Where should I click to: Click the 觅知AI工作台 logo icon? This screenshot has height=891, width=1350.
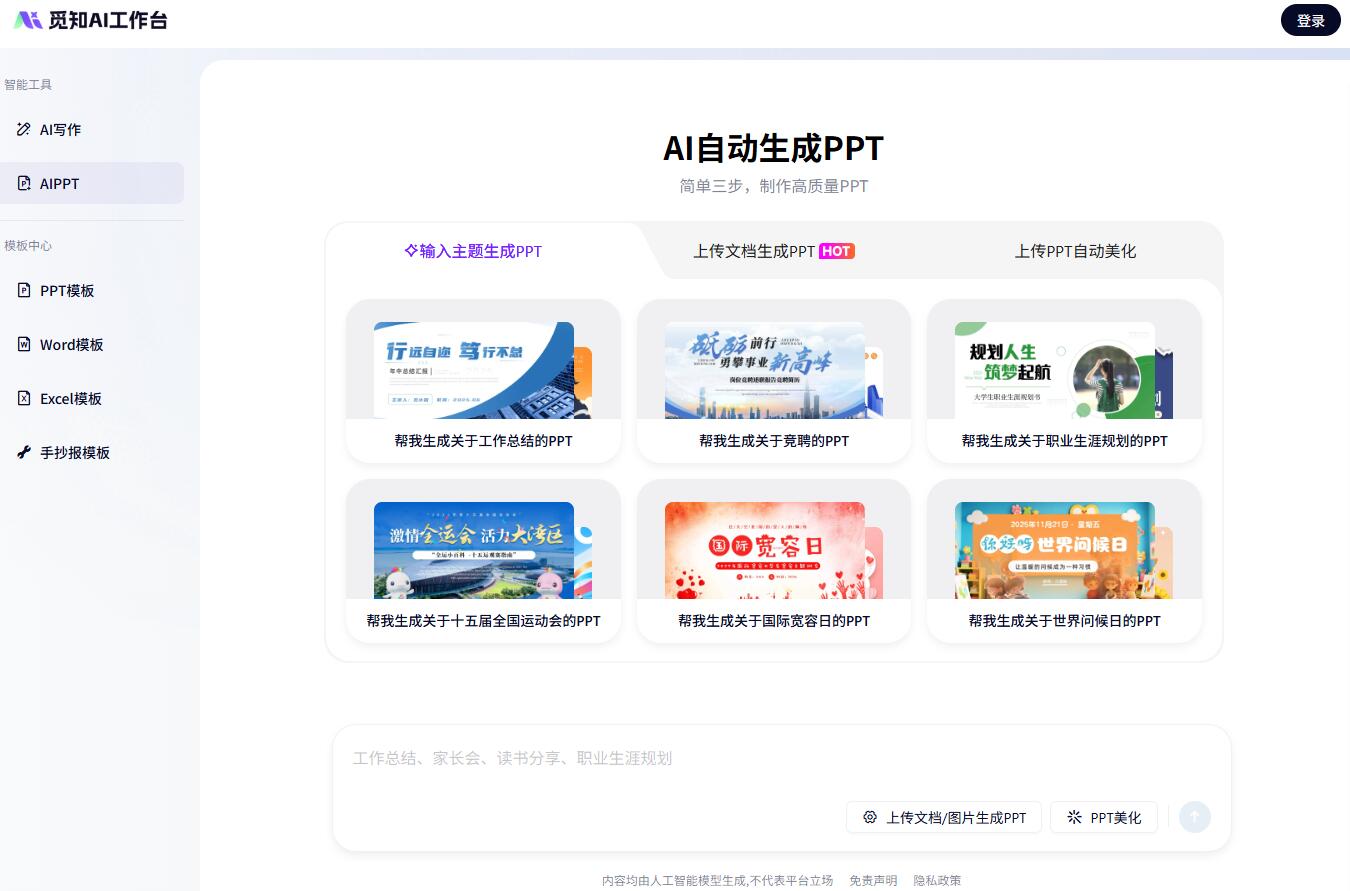pyautogui.click(x=28, y=20)
